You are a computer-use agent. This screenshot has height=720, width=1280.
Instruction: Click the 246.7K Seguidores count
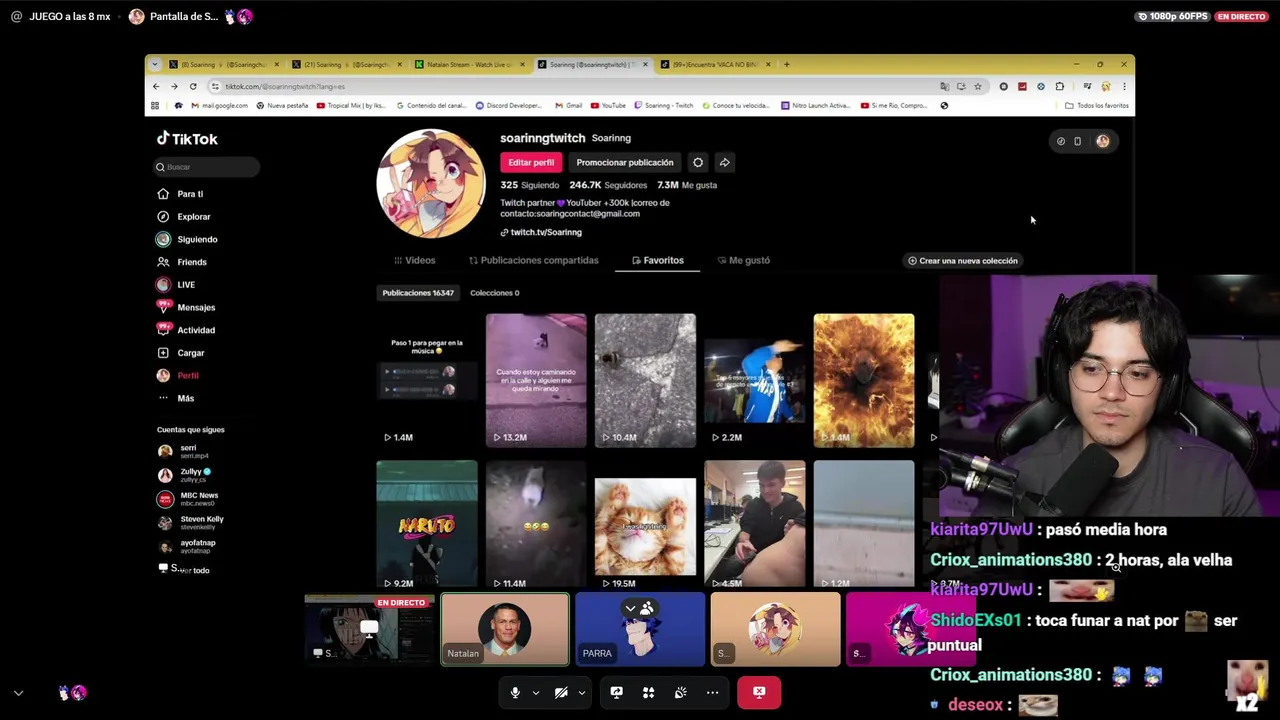coord(608,185)
